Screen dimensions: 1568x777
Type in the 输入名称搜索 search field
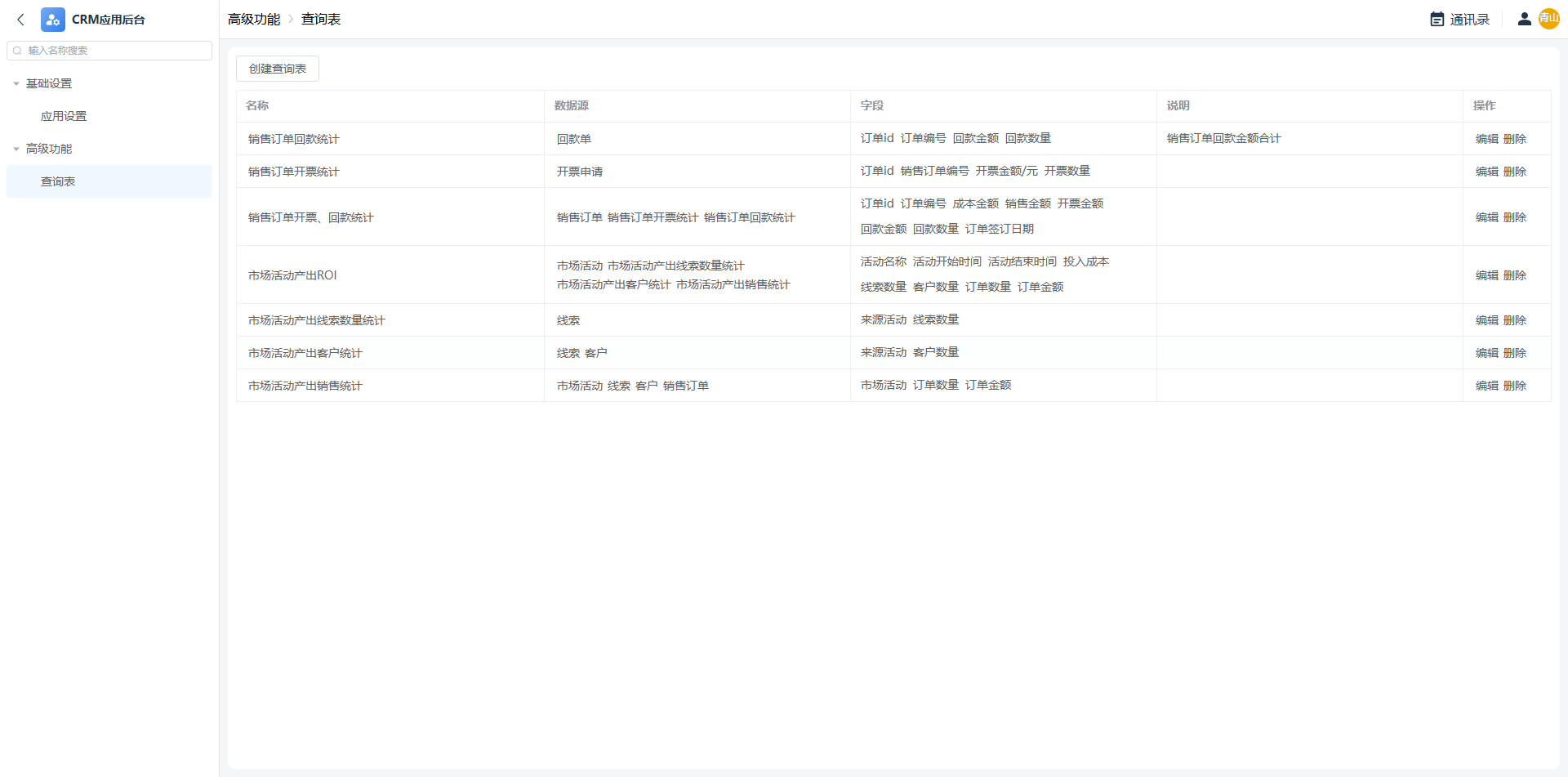pyautogui.click(x=114, y=51)
